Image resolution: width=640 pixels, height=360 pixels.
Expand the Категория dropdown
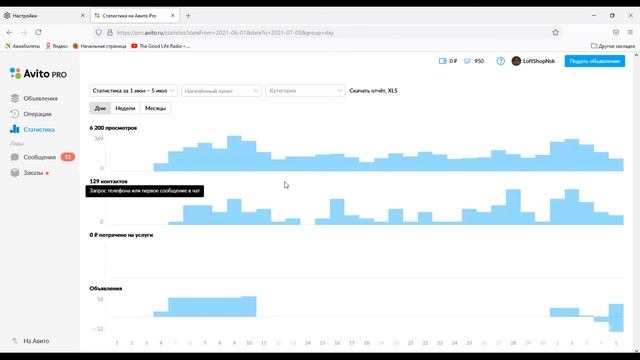coord(305,91)
